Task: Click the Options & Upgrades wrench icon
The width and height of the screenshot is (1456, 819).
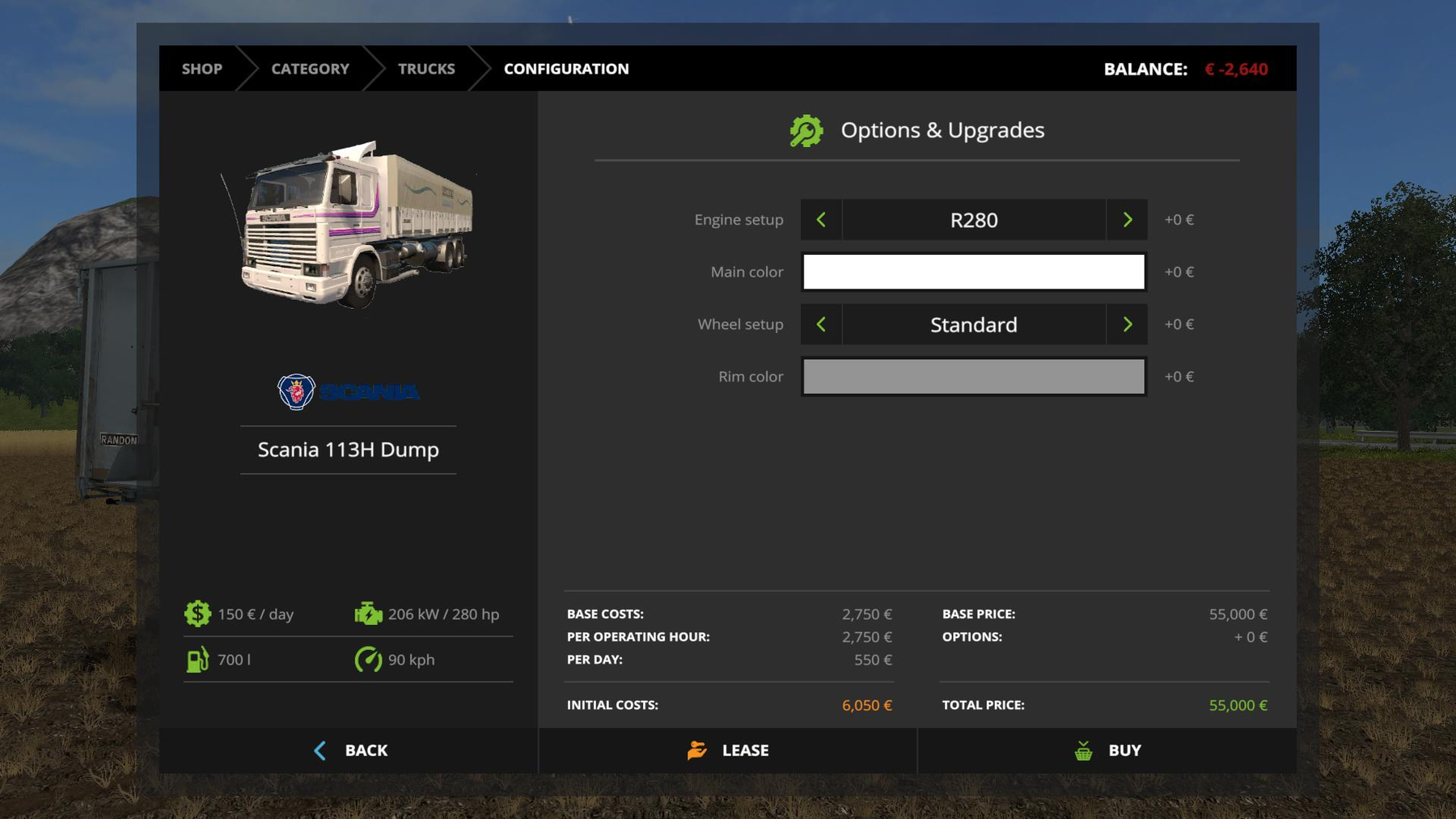Action: click(x=806, y=131)
